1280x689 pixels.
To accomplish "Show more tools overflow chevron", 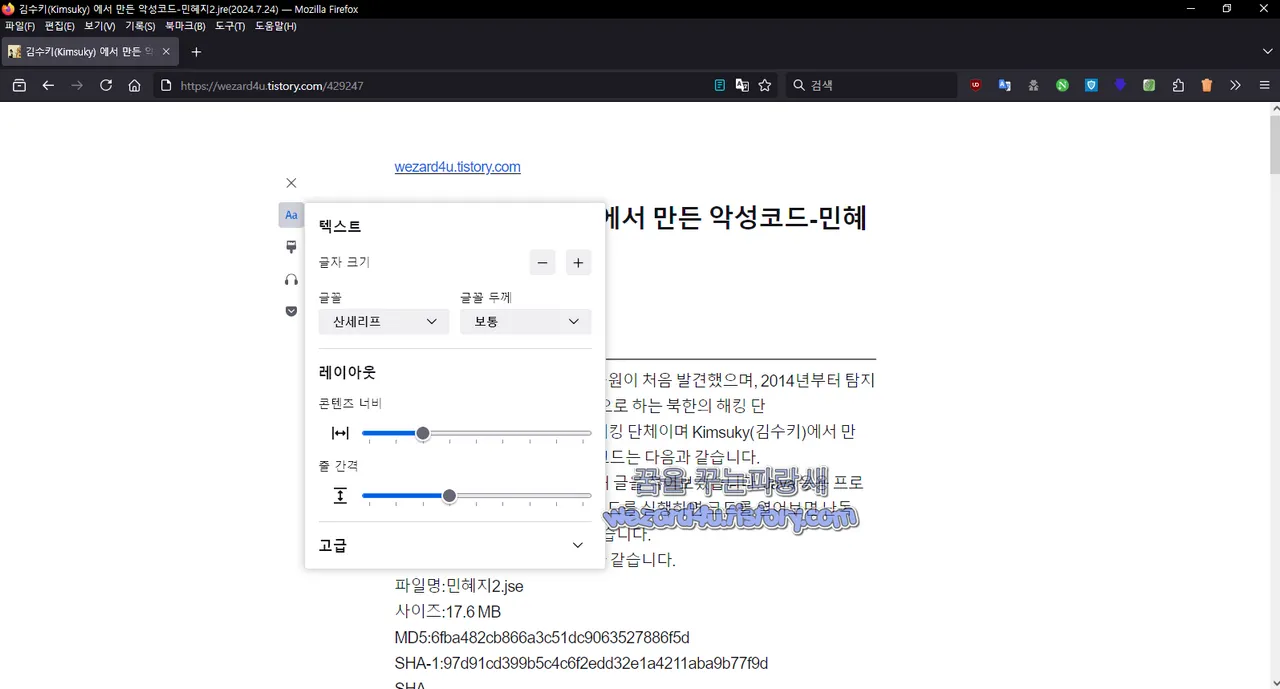I will point(1235,86).
